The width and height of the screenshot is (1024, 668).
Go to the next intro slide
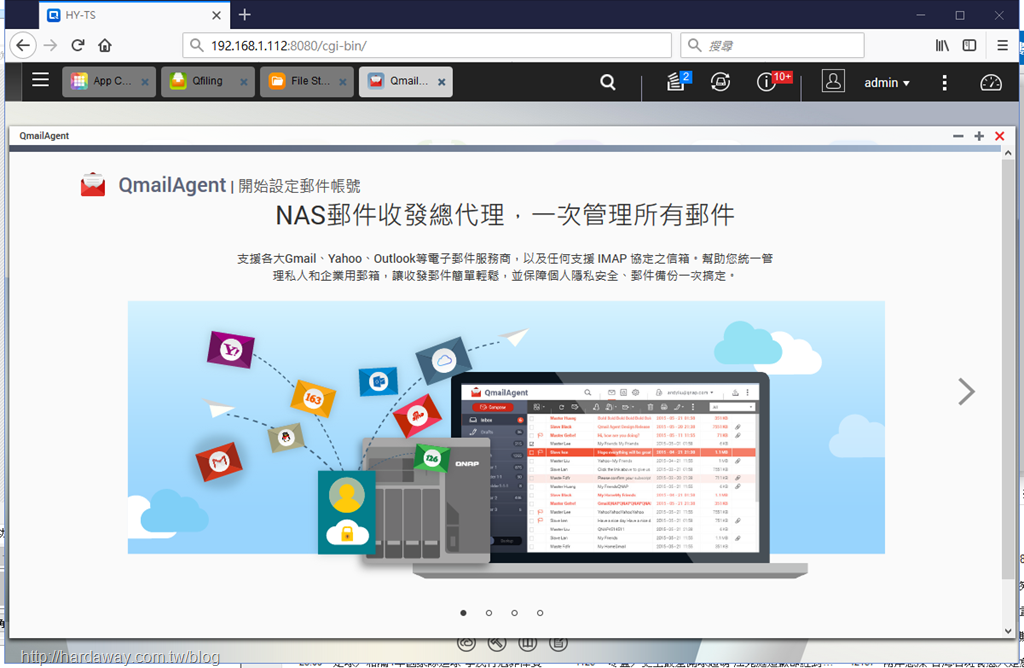[x=966, y=392]
